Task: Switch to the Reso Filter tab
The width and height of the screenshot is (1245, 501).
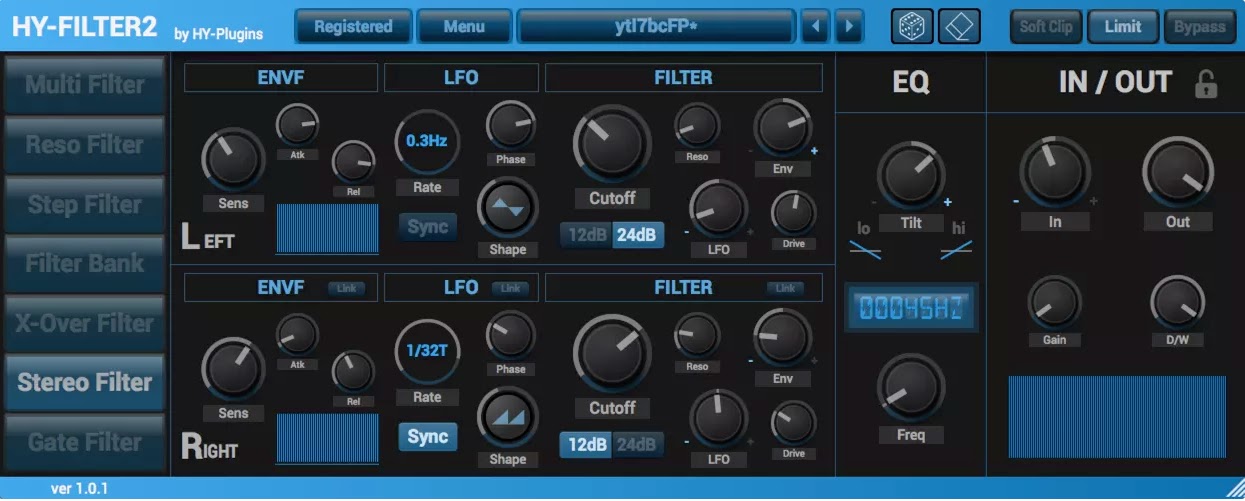Action: coord(85,144)
